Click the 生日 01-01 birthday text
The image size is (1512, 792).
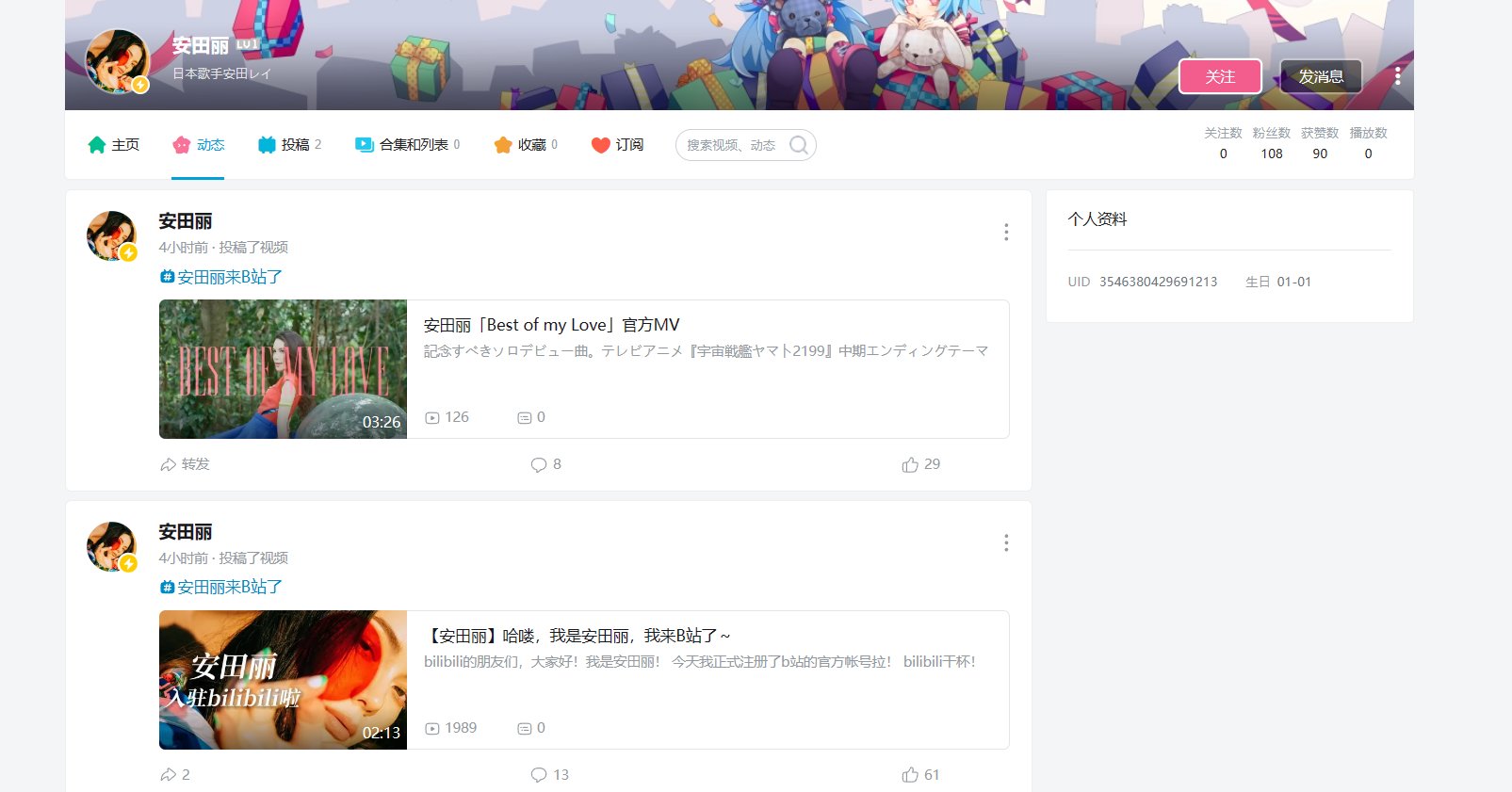pyautogui.click(x=1278, y=282)
